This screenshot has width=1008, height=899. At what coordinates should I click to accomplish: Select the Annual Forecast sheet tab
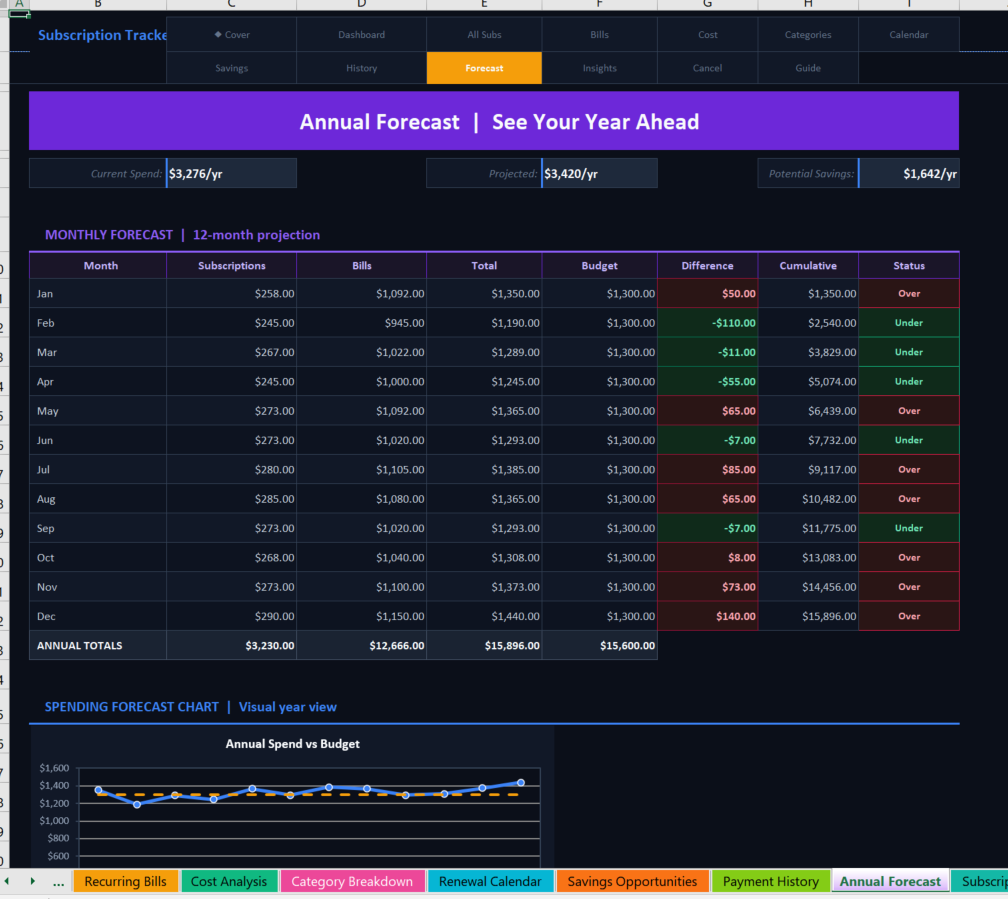(x=890, y=881)
